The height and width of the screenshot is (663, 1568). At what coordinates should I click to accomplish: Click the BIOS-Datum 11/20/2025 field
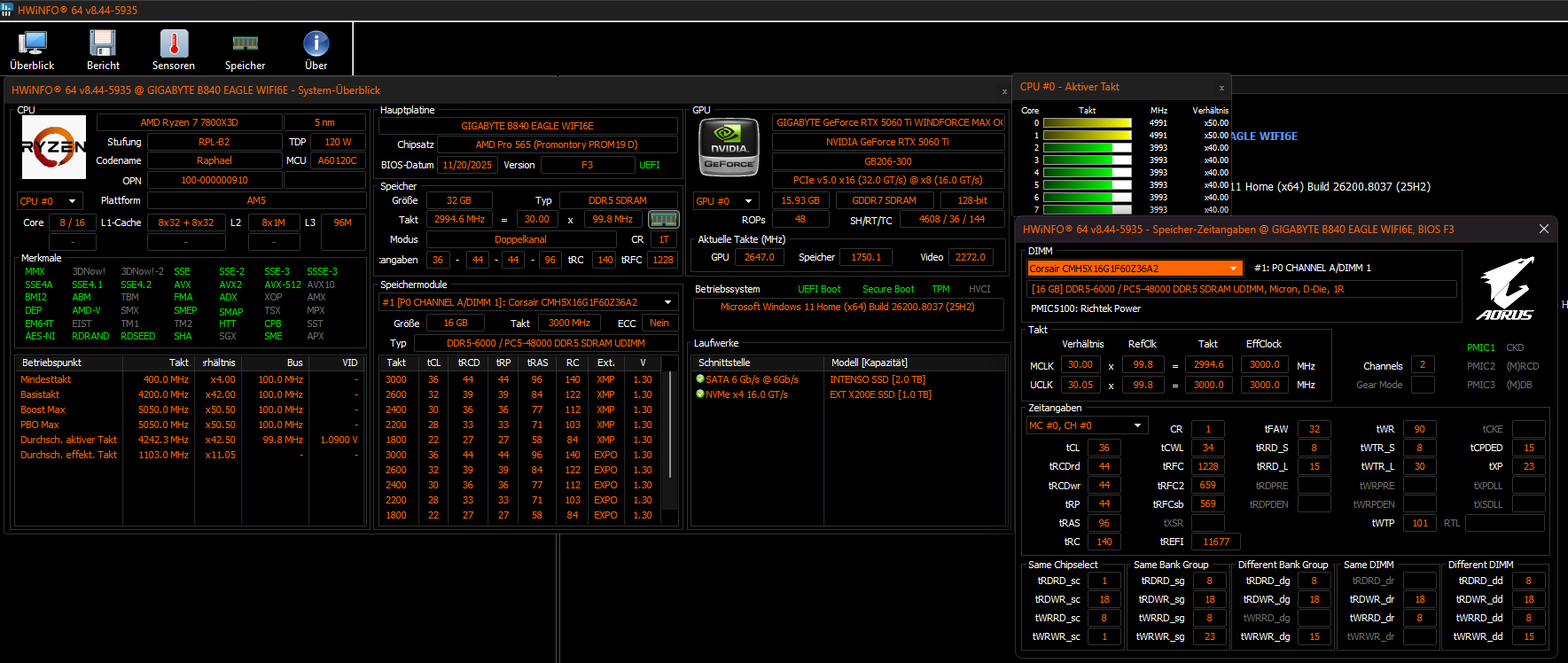pos(467,165)
